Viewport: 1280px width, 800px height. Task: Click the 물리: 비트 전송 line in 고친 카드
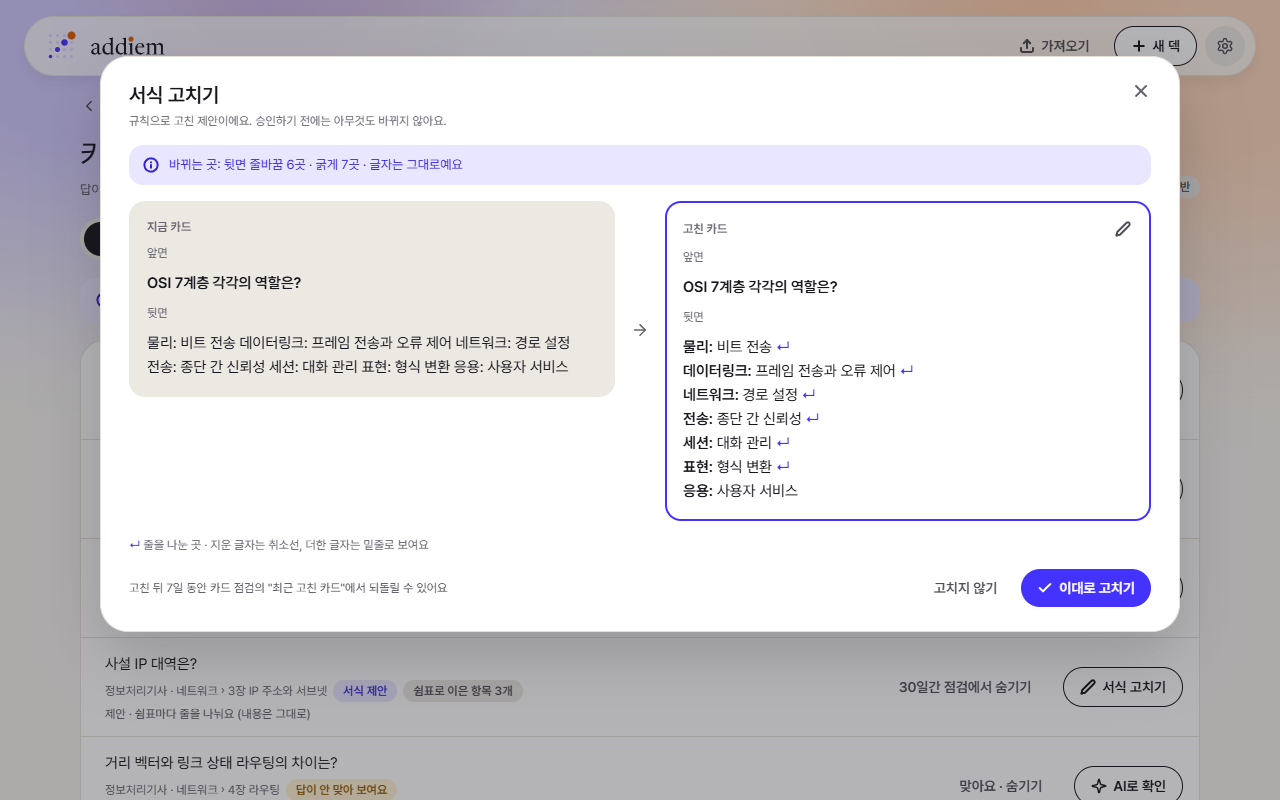(727, 347)
